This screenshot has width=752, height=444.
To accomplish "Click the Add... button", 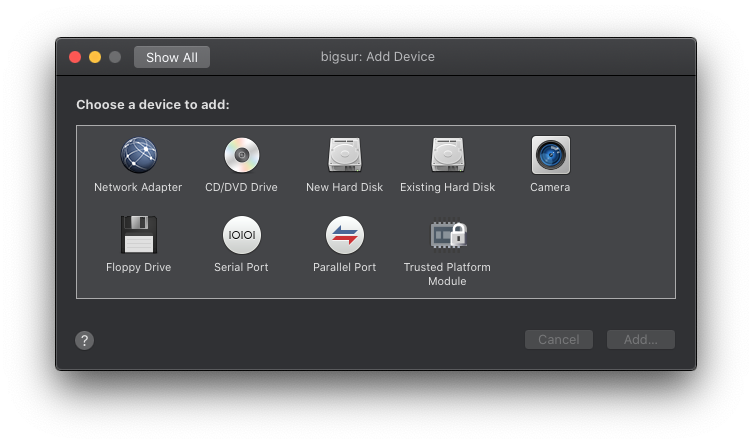I will tap(640, 340).
